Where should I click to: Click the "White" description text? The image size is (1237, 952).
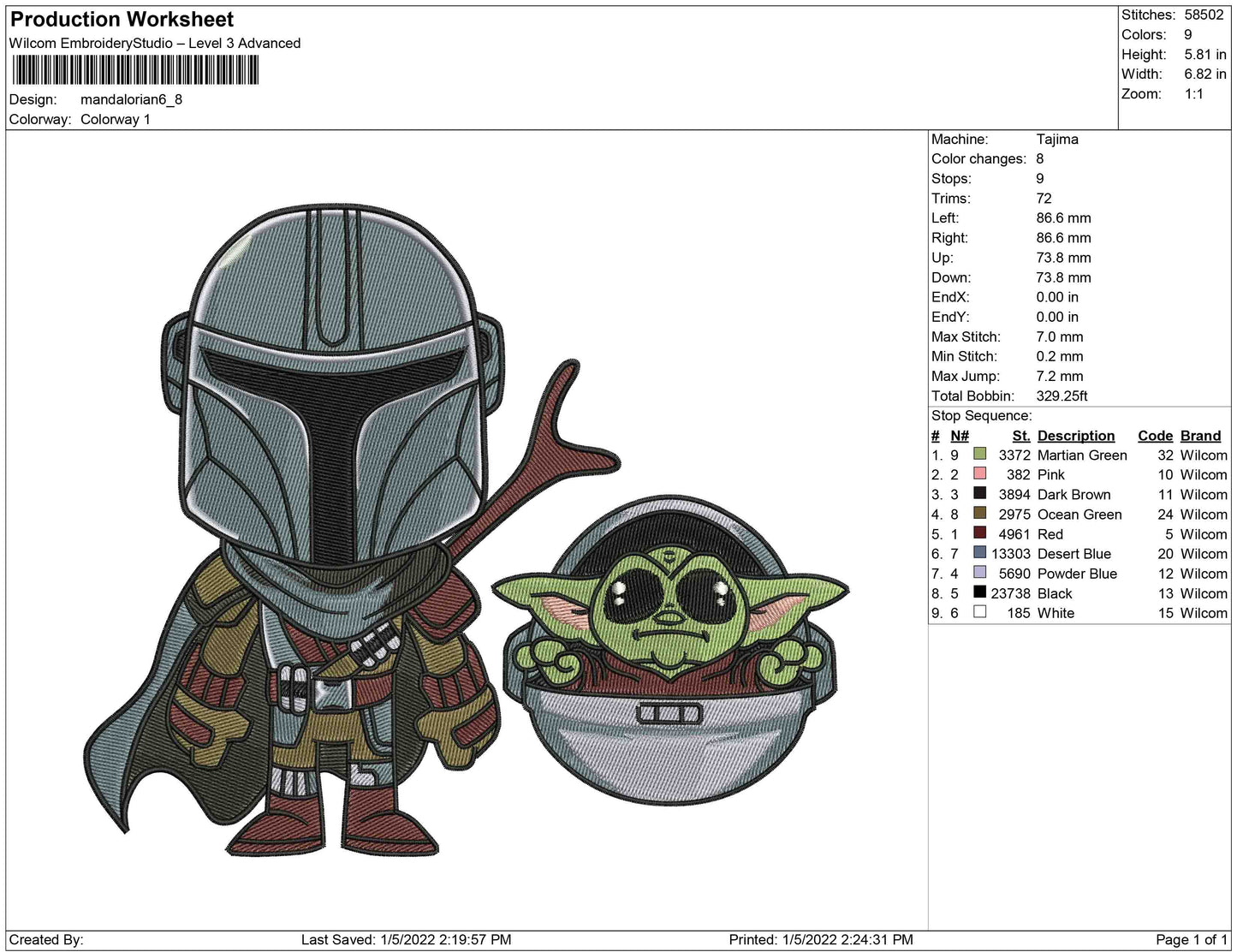(x=1056, y=613)
